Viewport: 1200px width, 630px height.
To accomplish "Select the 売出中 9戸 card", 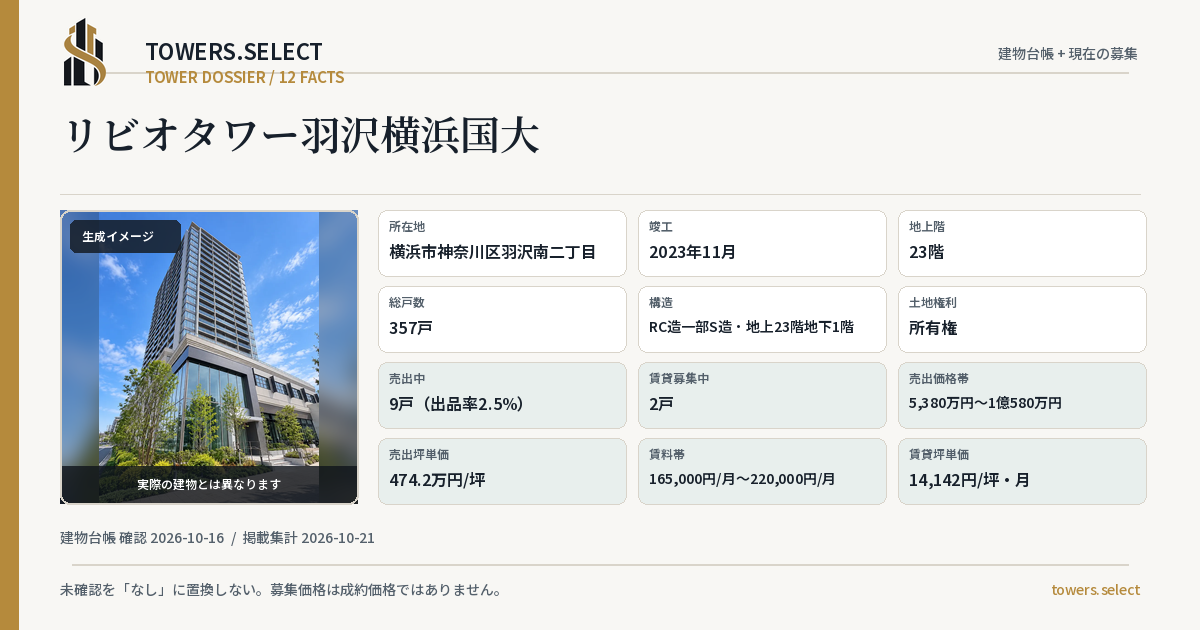I will click(x=502, y=395).
